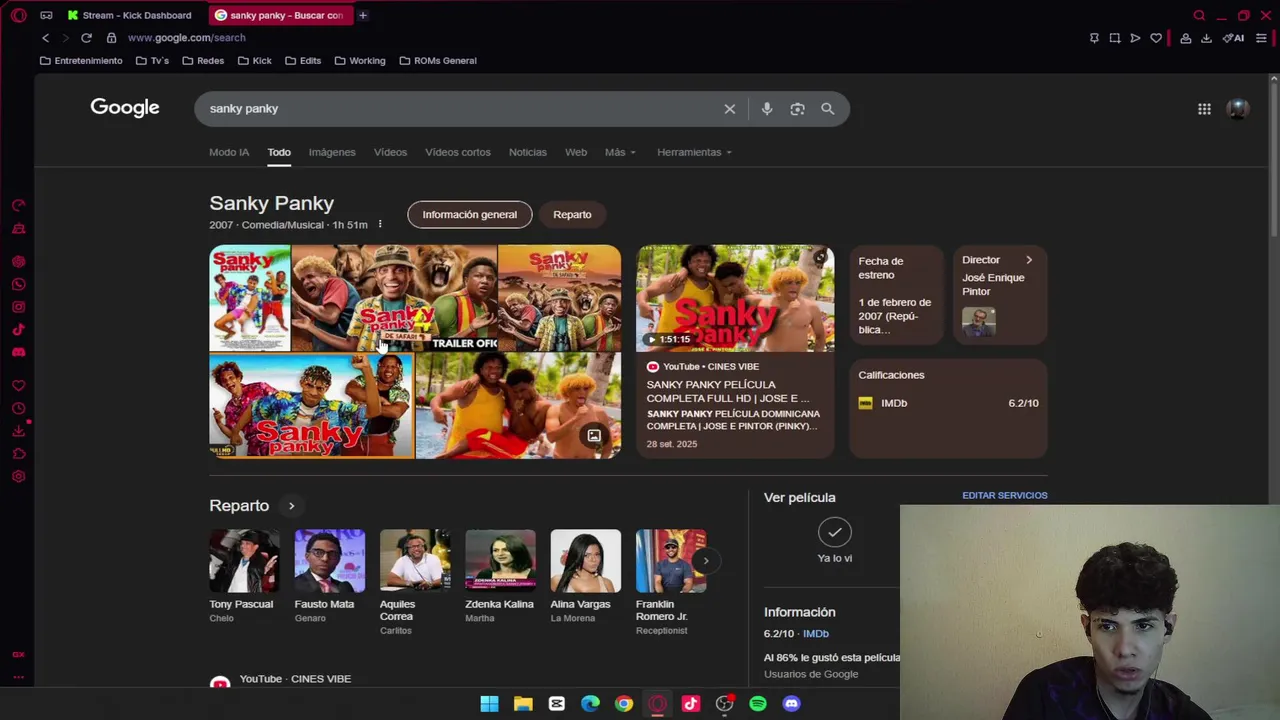Clear the Google search box

(x=730, y=109)
